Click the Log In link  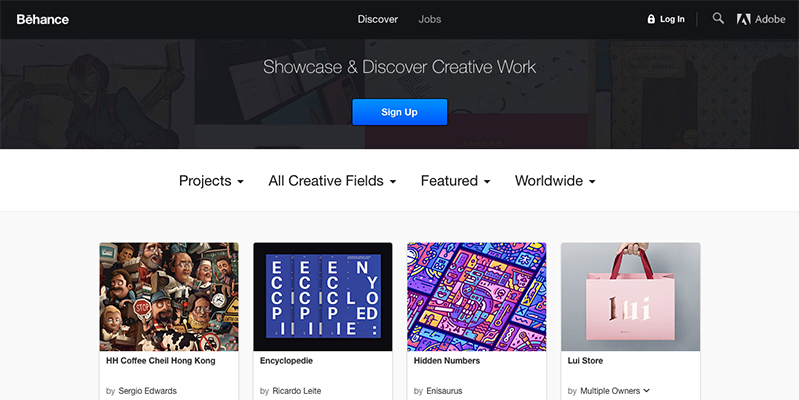coord(672,19)
